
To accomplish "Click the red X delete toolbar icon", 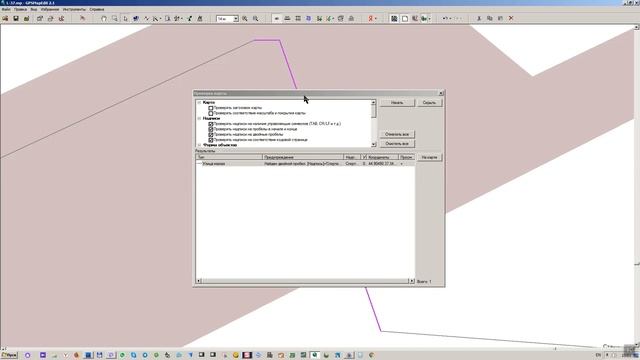I will pos(511,18).
